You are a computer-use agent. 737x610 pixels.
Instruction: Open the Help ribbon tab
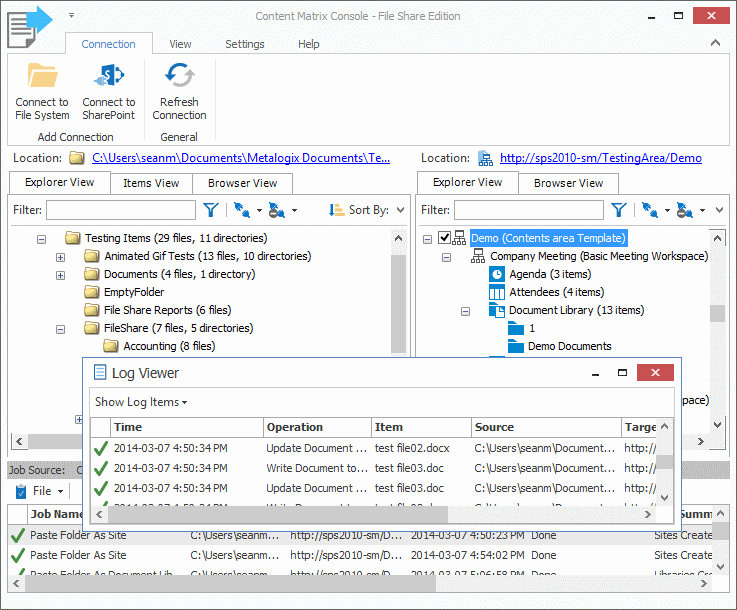tap(308, 44)
